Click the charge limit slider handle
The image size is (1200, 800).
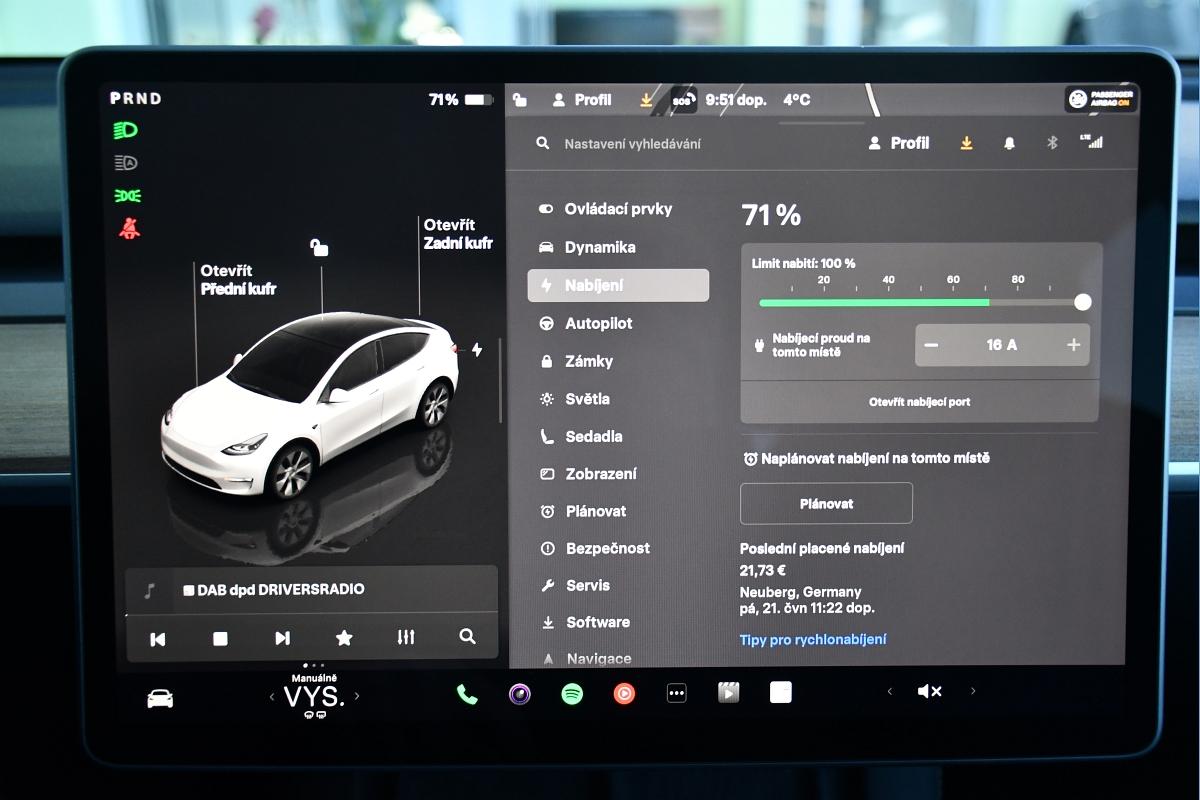[1082, 302]
